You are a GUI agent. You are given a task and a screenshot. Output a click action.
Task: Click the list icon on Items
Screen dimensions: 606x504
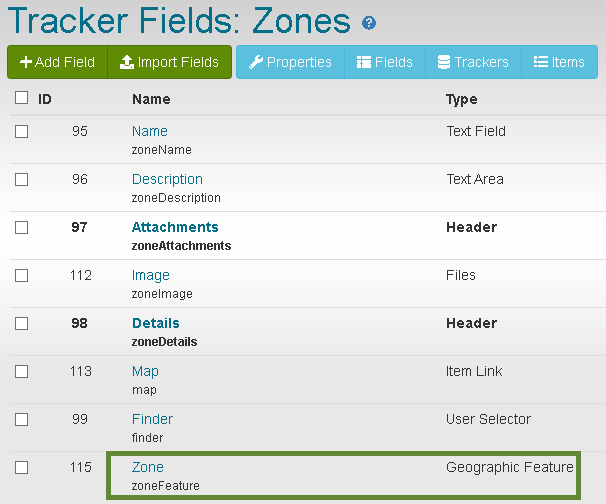coord(541,62)
